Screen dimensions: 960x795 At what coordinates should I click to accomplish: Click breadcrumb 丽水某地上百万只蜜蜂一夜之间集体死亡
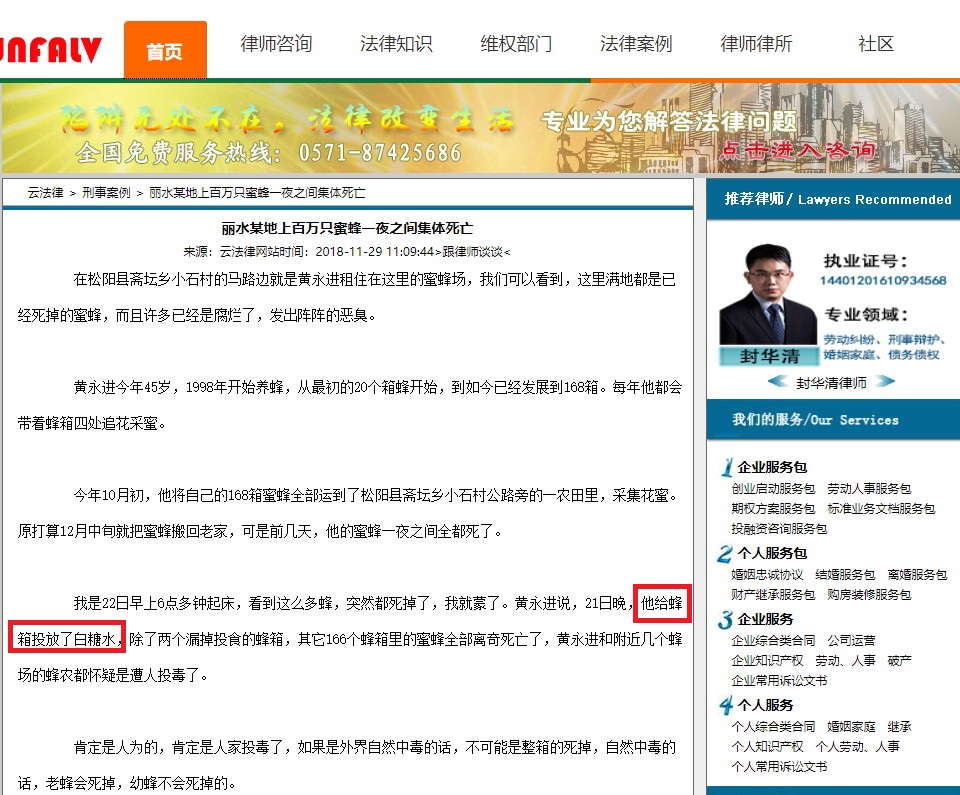(257, 193)
